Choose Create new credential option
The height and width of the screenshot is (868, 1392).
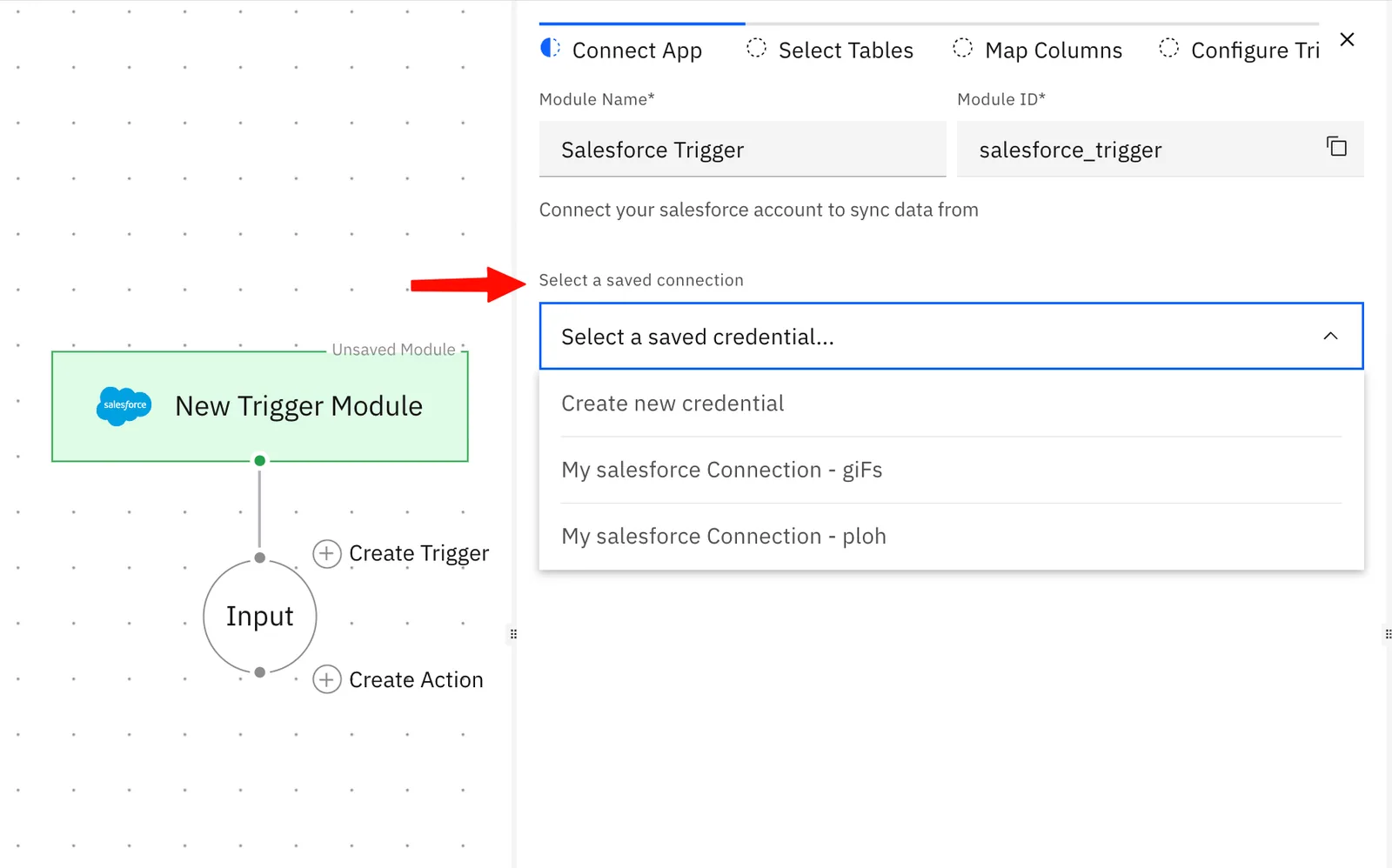pyautogui.click(x=951, y=404)
